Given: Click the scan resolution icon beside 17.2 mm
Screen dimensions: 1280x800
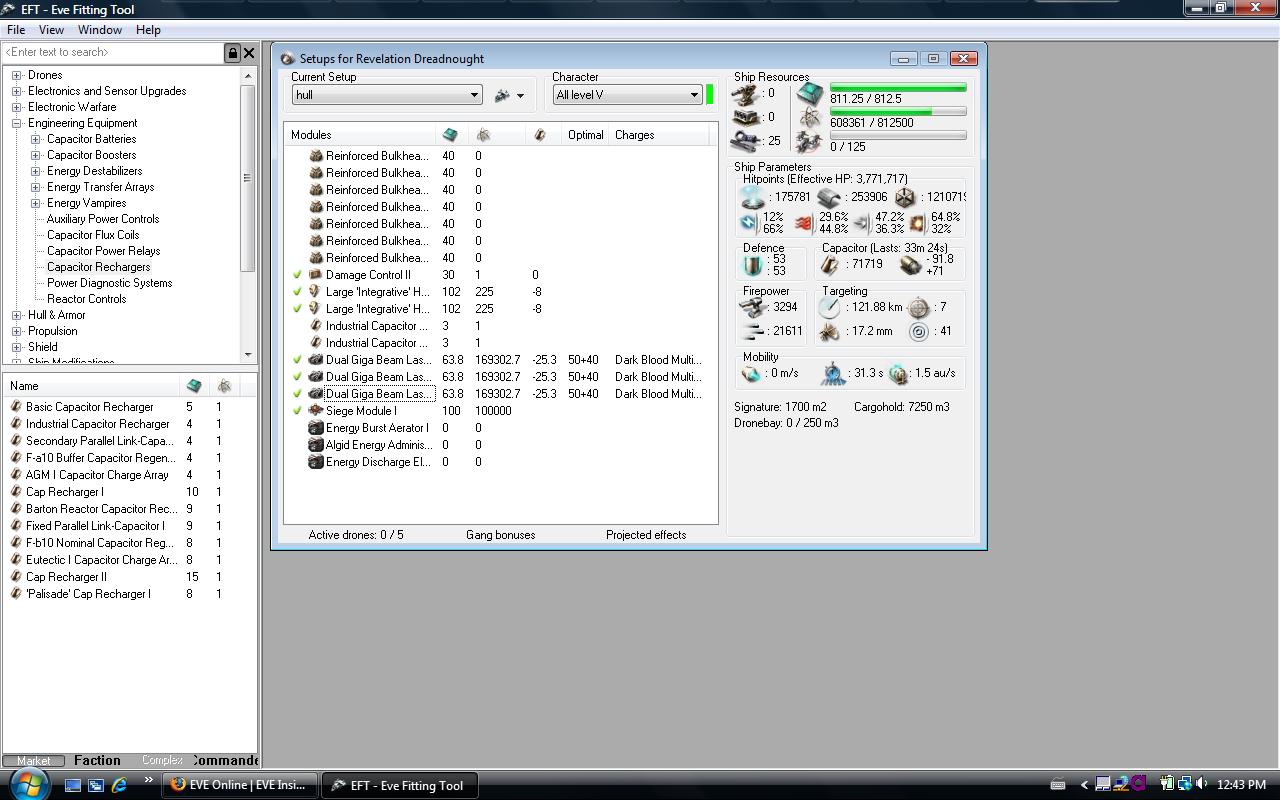Looking at the screenshot, I should pos(829,331).
